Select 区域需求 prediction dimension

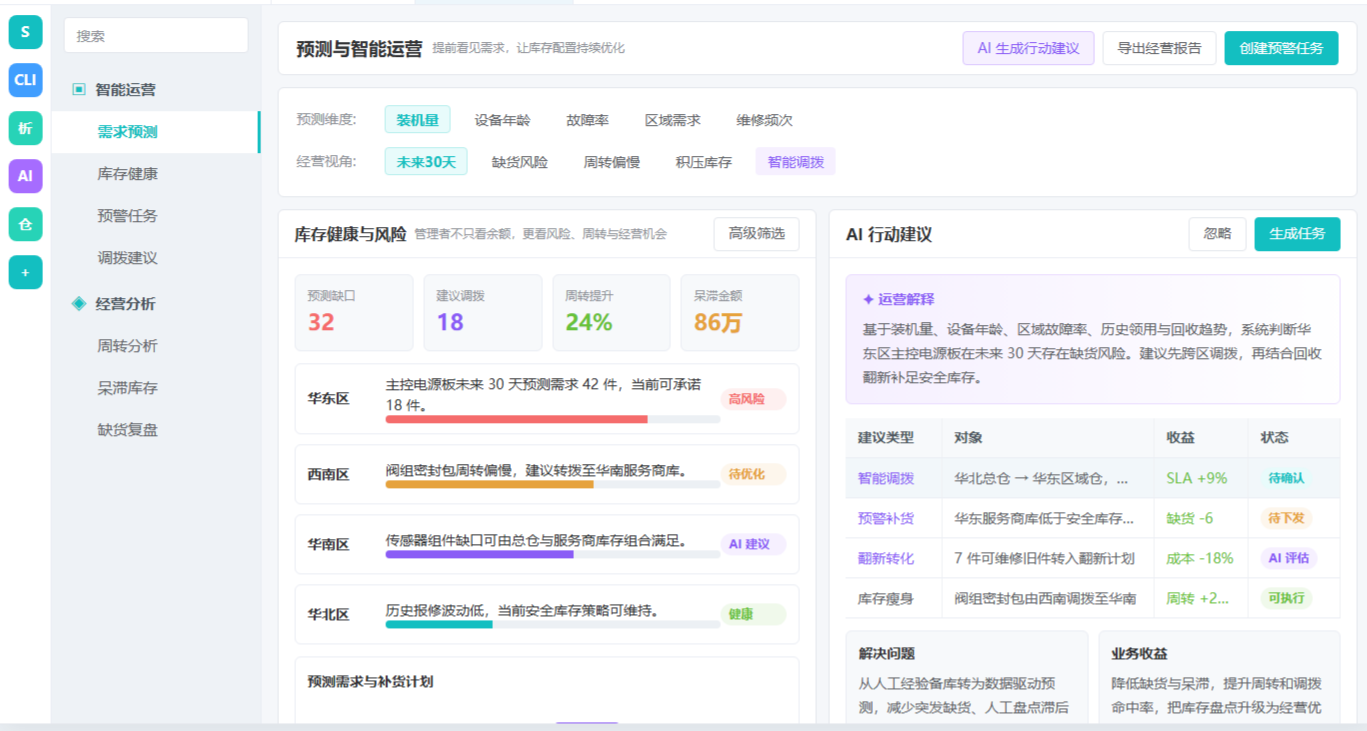click(672, 120)
